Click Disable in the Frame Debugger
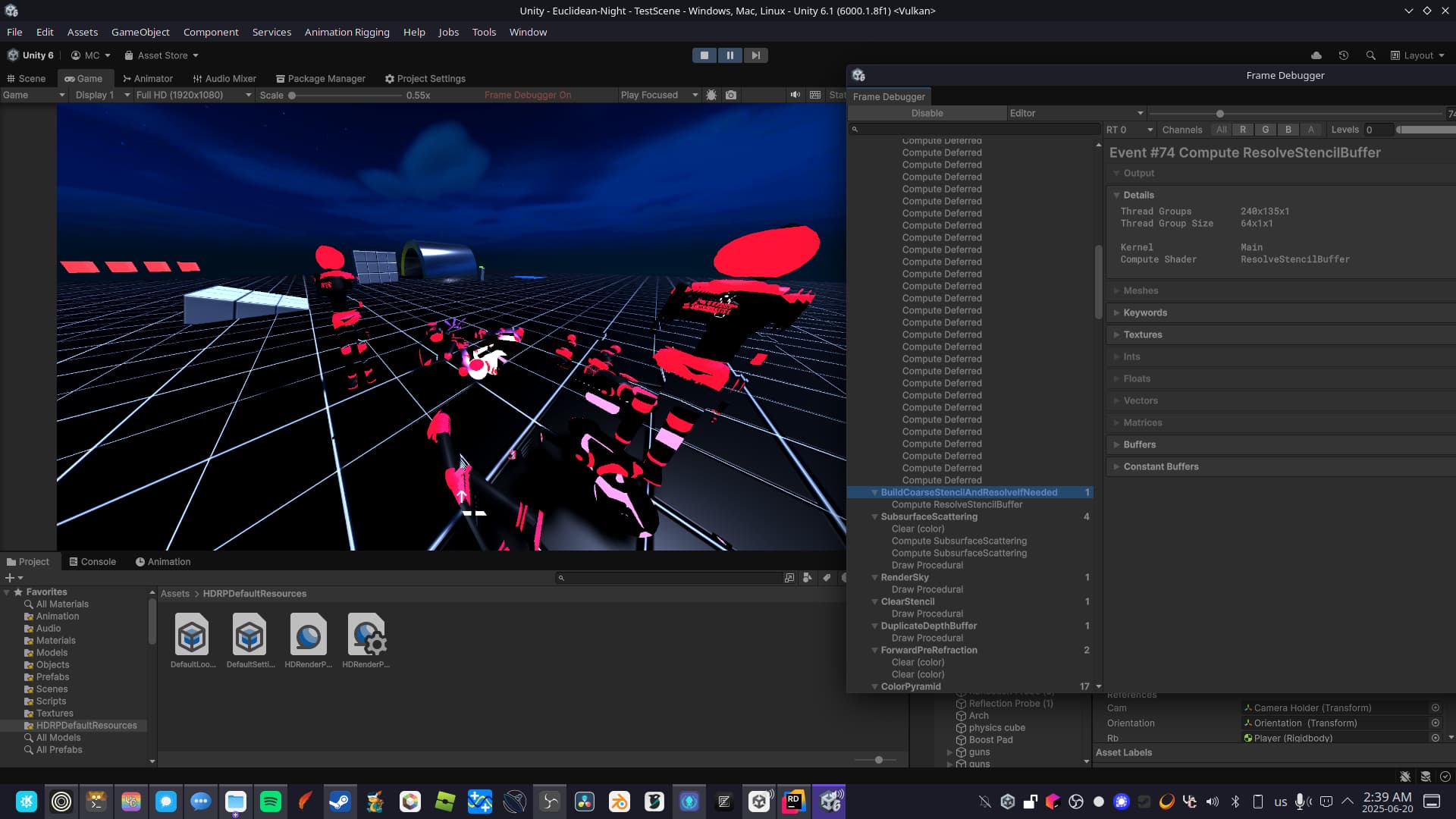This screenshot has height=819, width=1456. [927, 113]
